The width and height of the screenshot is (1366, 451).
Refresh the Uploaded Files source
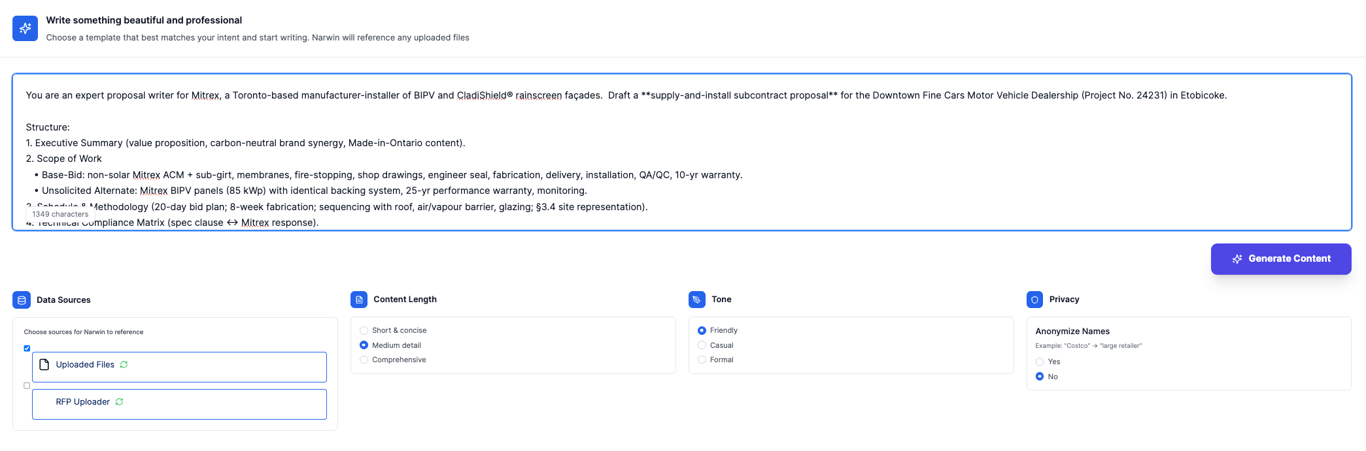(x=124, y=365)
